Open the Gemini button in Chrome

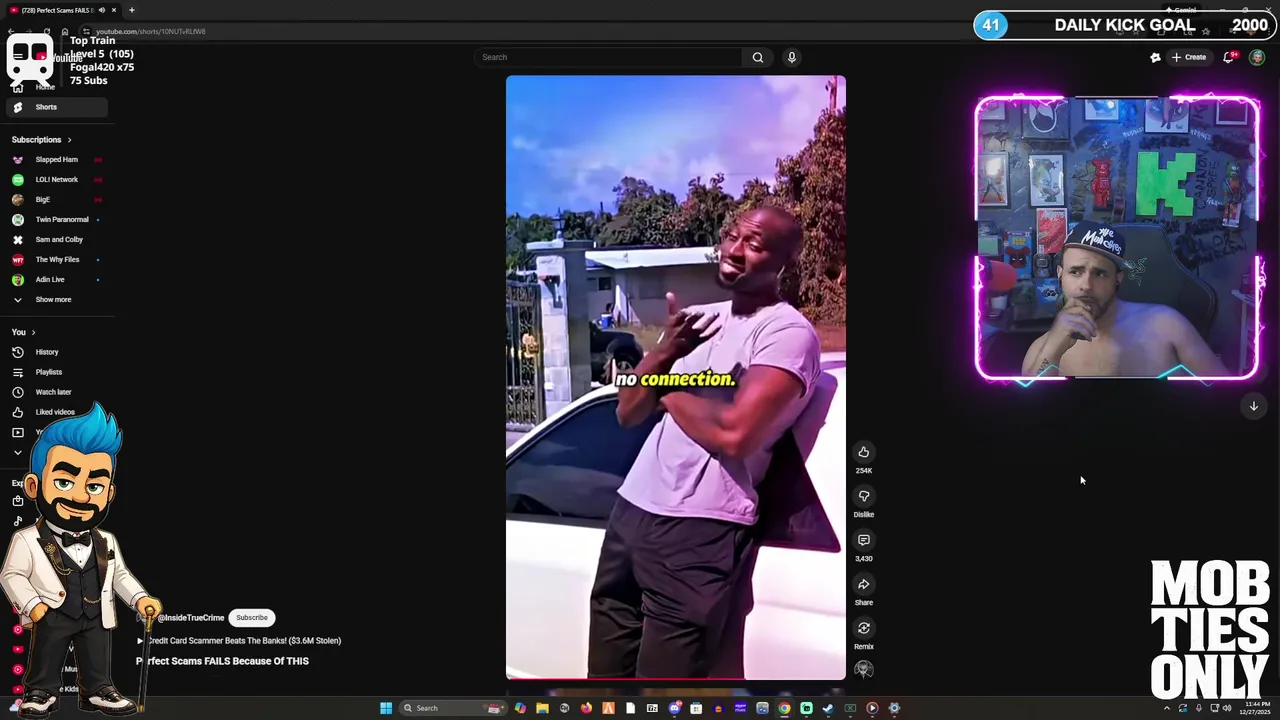pyautogui.click(x=1181, y=10)
